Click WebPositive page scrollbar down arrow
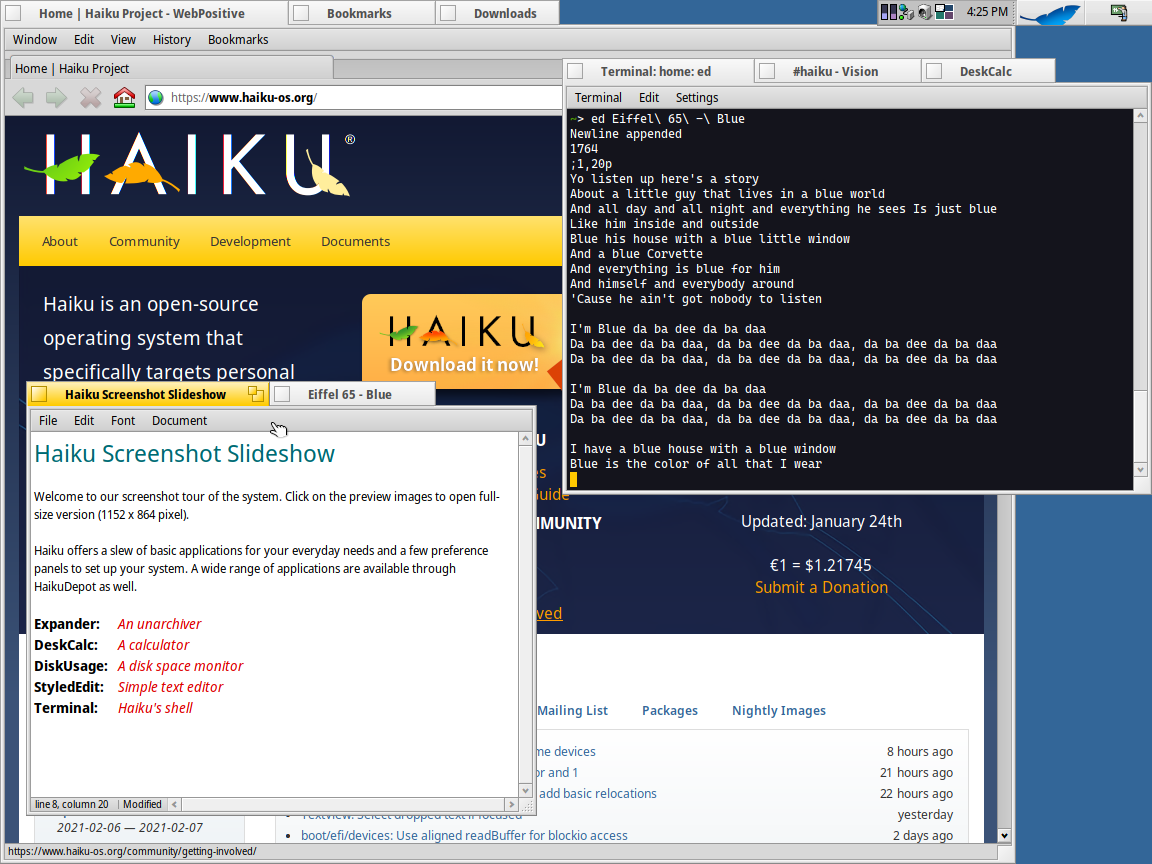This screenshot has width=1152, height=864. pyautogui.click(x=1004, y=835)
